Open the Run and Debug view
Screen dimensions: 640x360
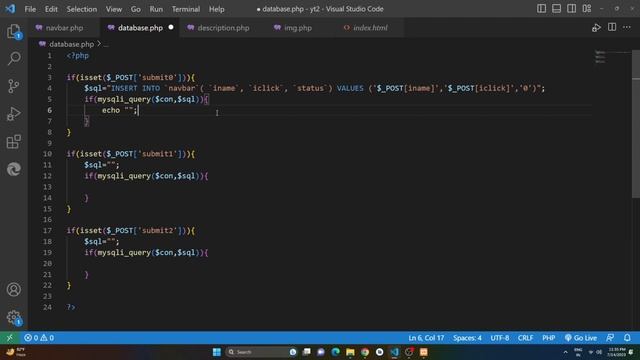(x=13, y=114)
